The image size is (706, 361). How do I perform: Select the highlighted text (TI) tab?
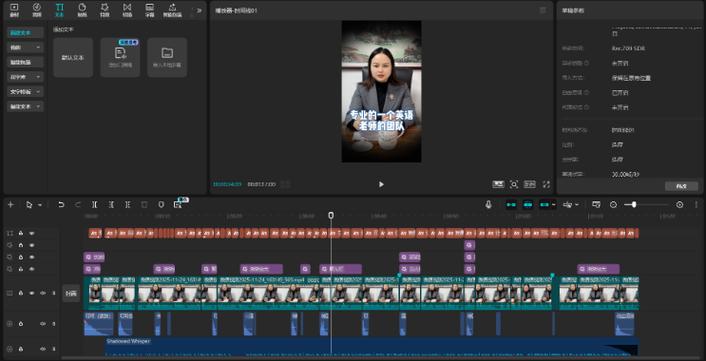point(59,10)
